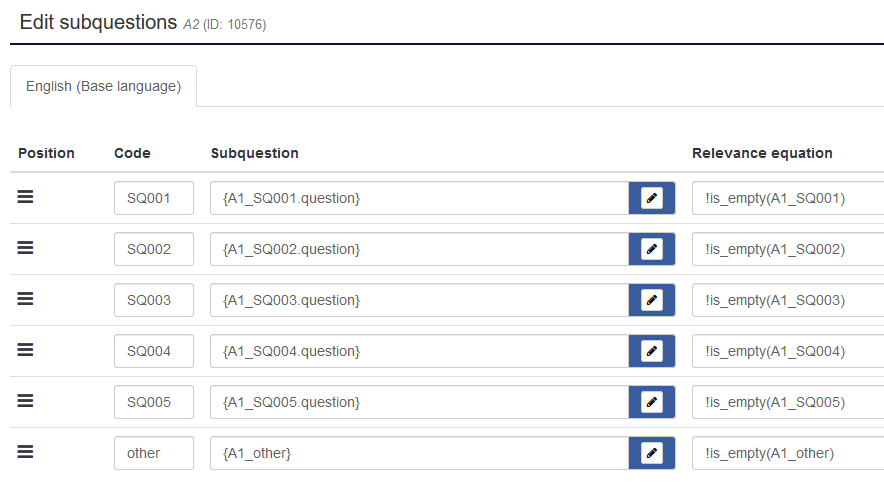Open the pencil editor for the SQ001 subquestion
884x487 pixels.
coord(652,198)
